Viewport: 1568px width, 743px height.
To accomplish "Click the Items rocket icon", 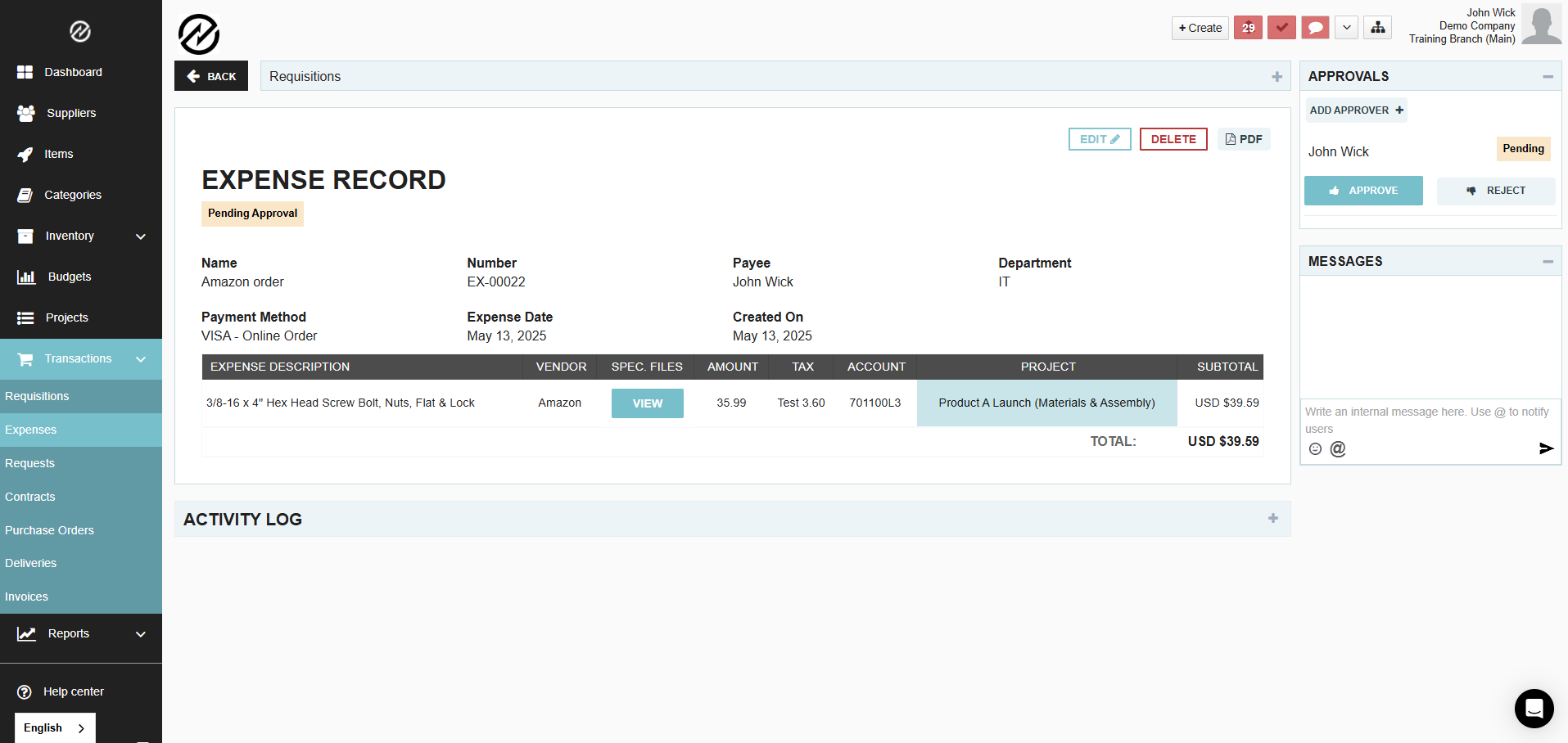I will [x=25, y=154].
